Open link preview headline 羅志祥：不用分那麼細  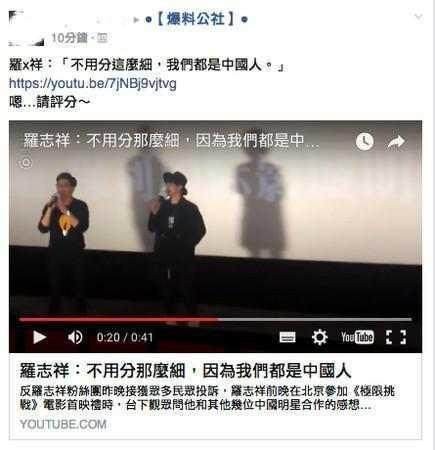pyautogui.click(x=185, y=371)
